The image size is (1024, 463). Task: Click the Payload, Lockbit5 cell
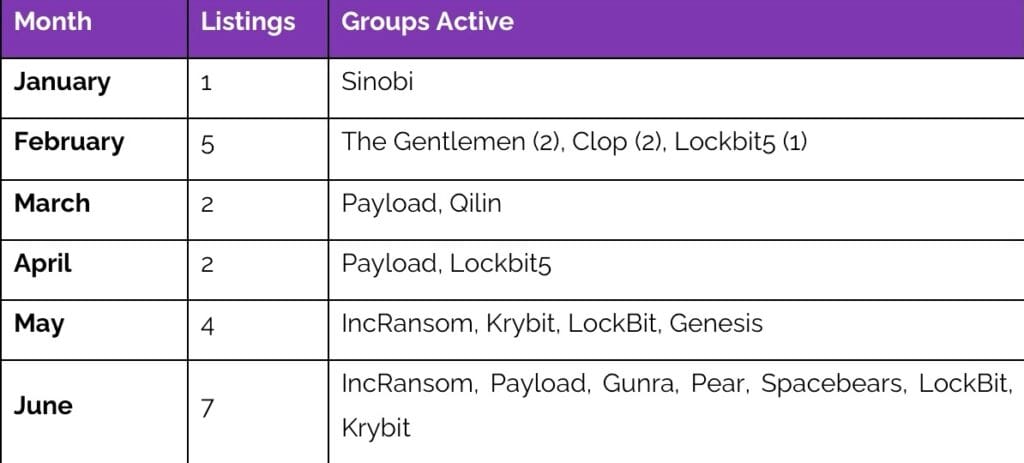pos(446,264)
